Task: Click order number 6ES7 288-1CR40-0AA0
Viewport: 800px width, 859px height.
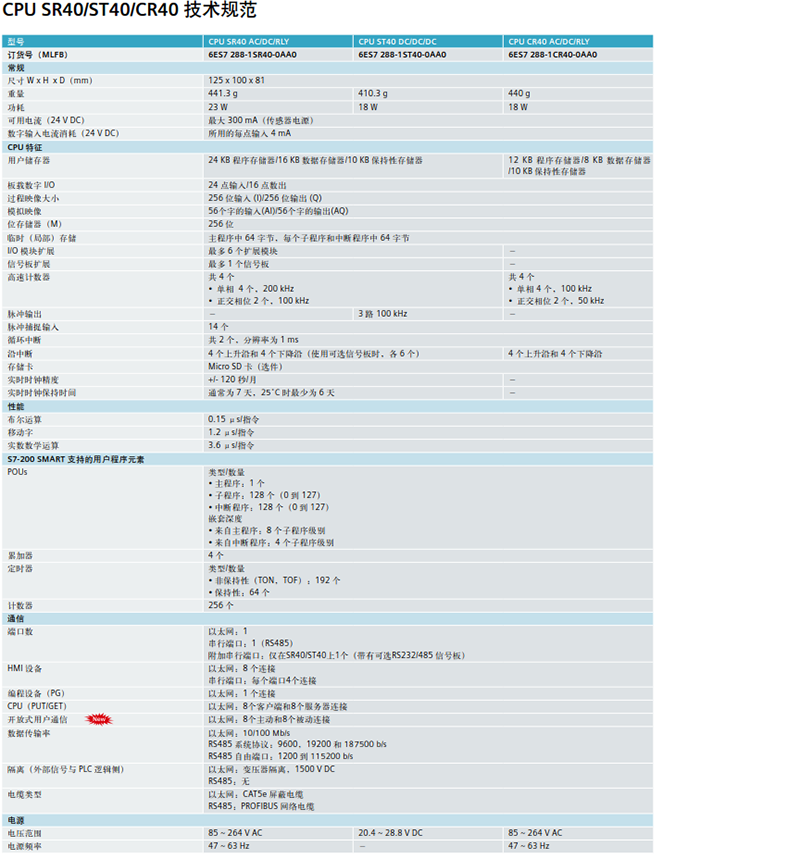Action: coord(552,55)
